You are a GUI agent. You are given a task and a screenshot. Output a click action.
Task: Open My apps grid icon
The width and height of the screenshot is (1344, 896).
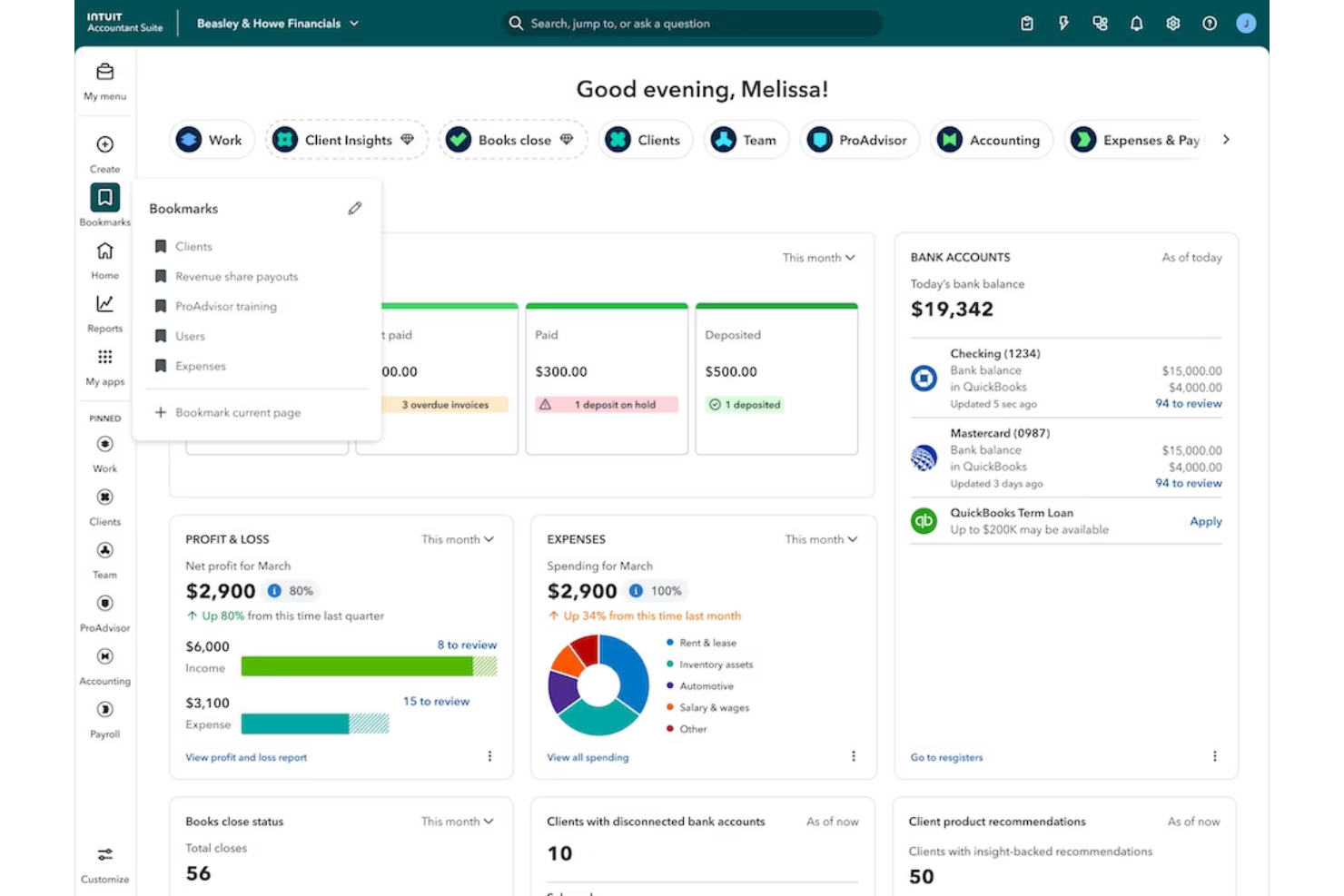pyautogui.click(x=105, y=357)
